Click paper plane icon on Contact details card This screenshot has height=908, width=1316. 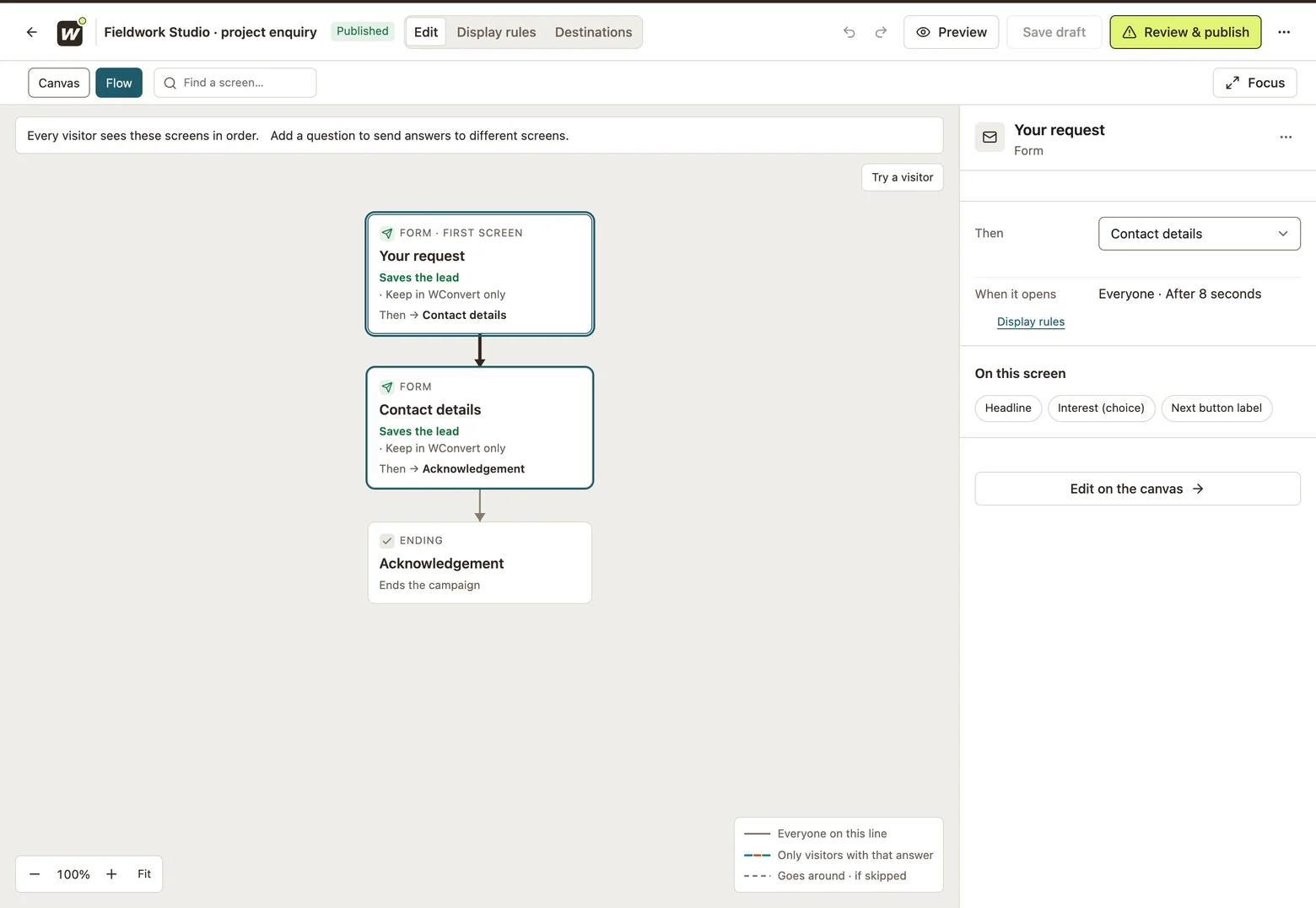387,386
